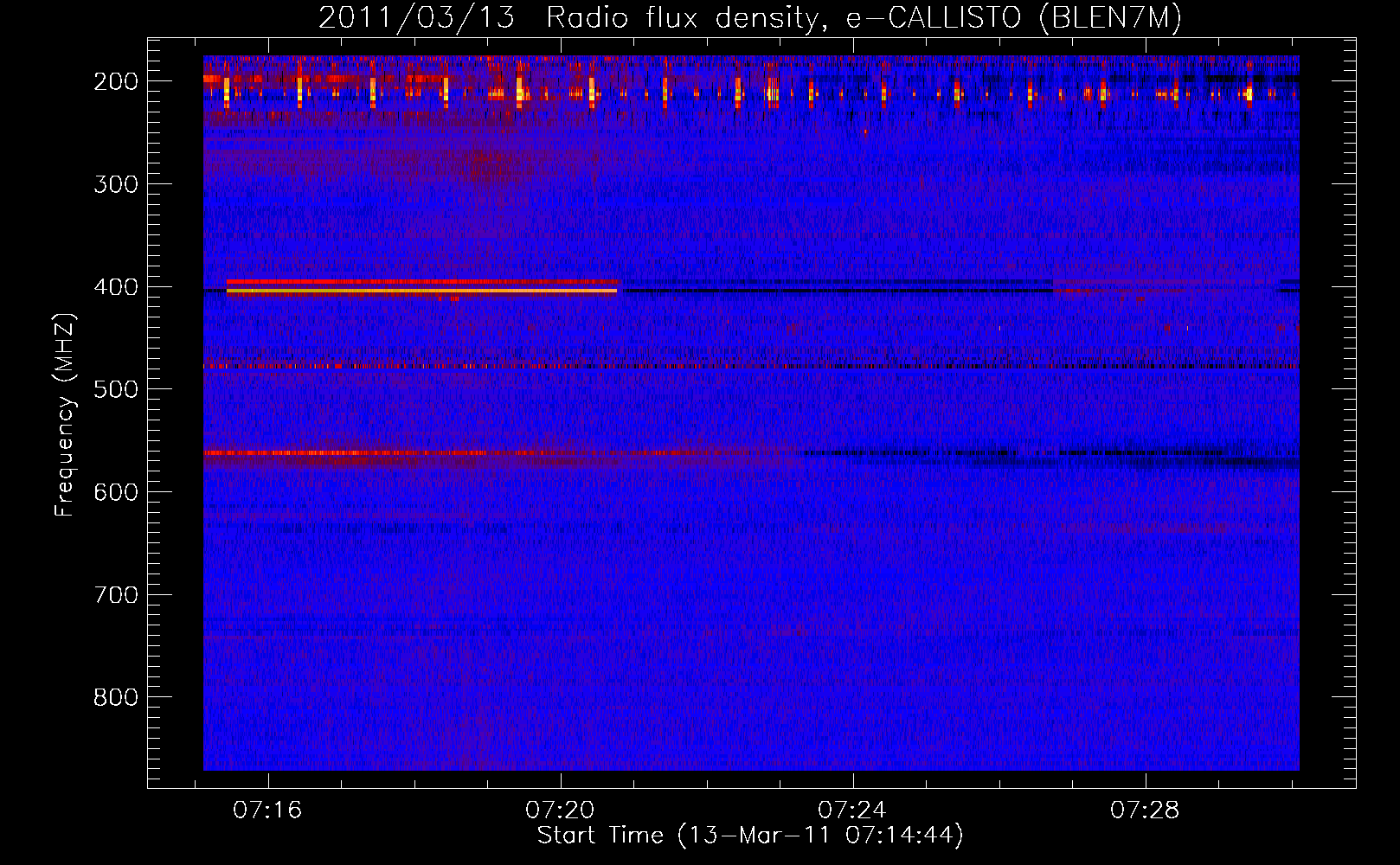Click the 07:20 time tick label

pos(560,811)
